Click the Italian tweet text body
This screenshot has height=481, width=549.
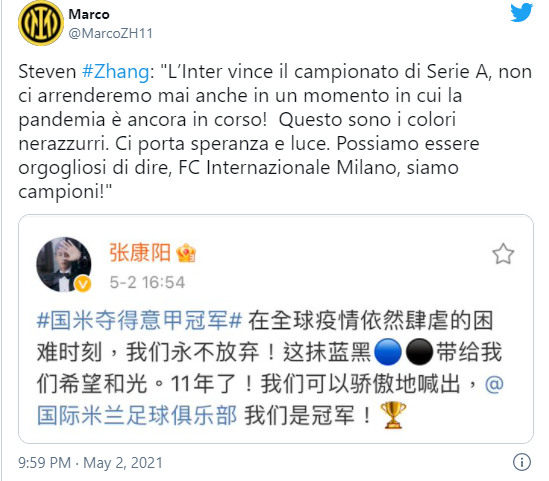tap(275, 131)
